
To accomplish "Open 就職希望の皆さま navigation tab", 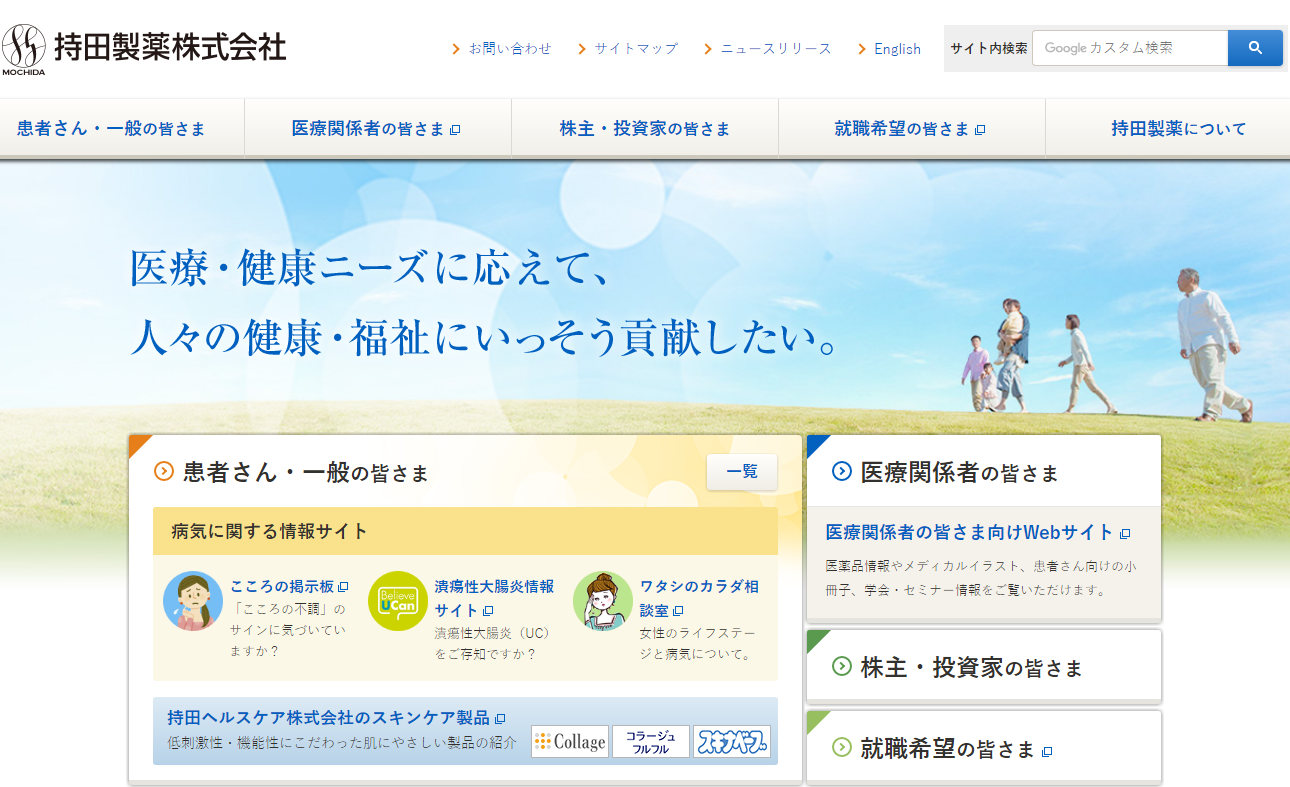I will [x=912, y=128].
